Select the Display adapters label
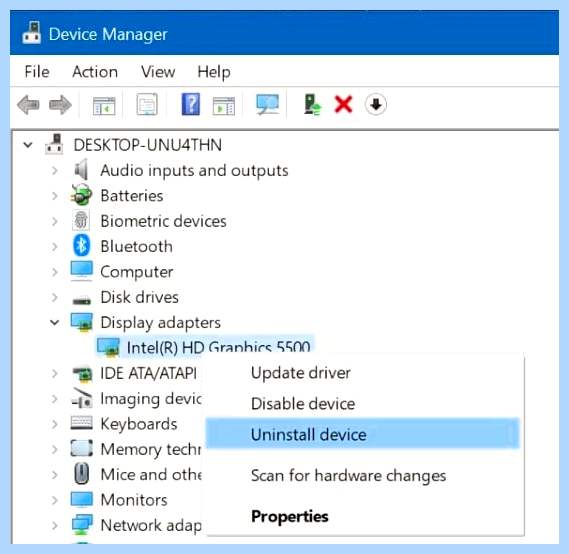569x554 pixels. click(160, 323)
